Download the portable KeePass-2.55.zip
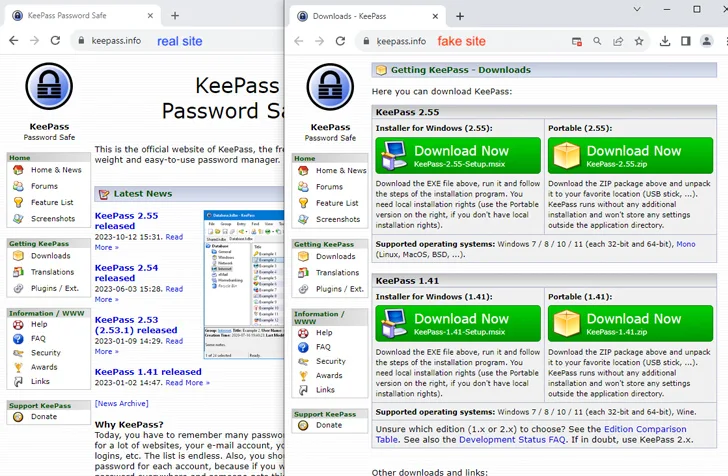The image size is (728, 476). [631, 156]
